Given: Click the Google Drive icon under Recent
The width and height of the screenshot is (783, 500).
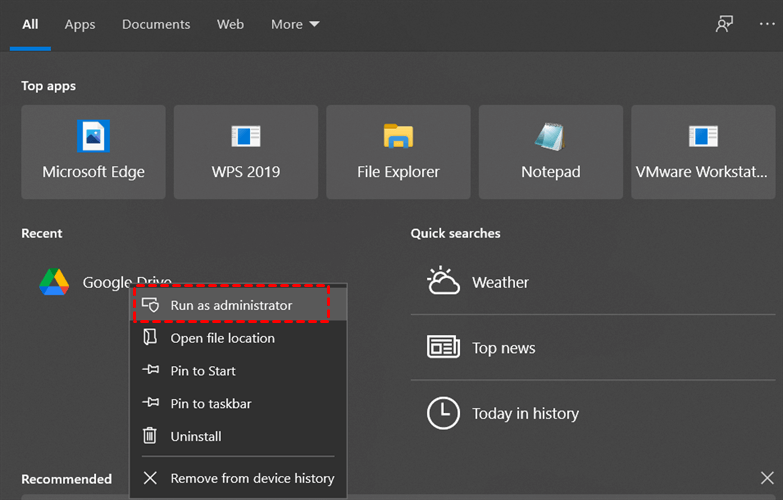Looking at the screenshot, I should click(54, 283).
